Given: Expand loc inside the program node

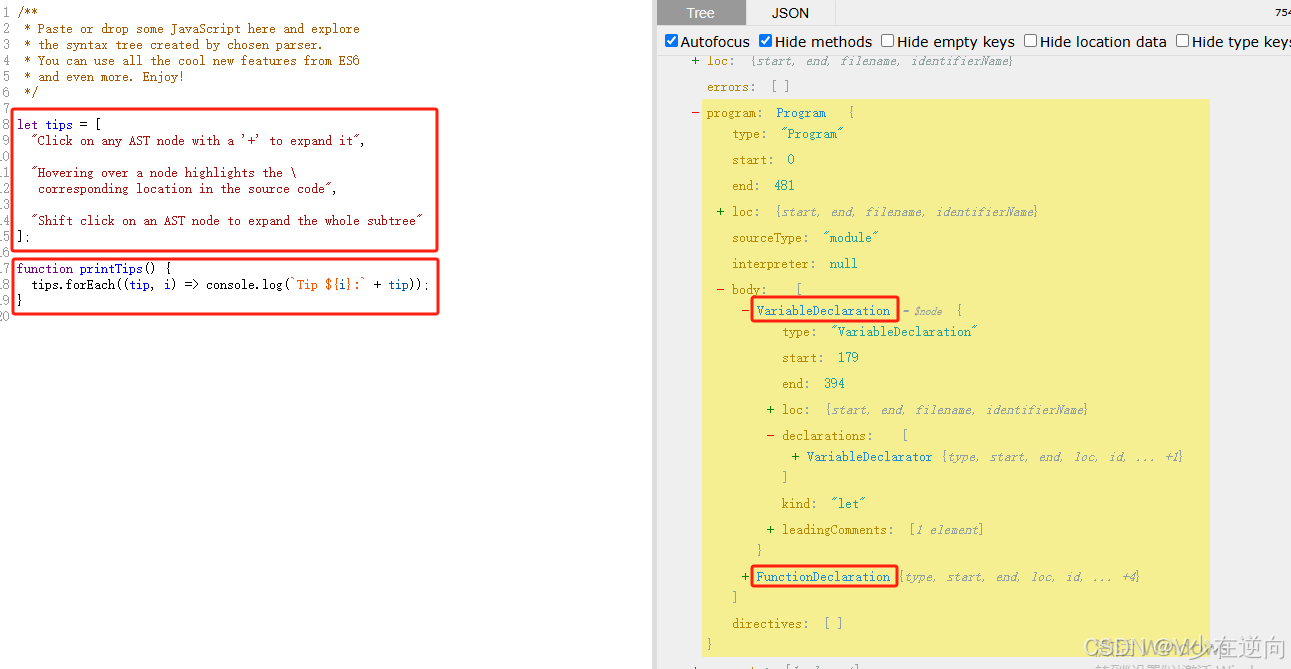Looking at the screenshot, I should (719, 211).
